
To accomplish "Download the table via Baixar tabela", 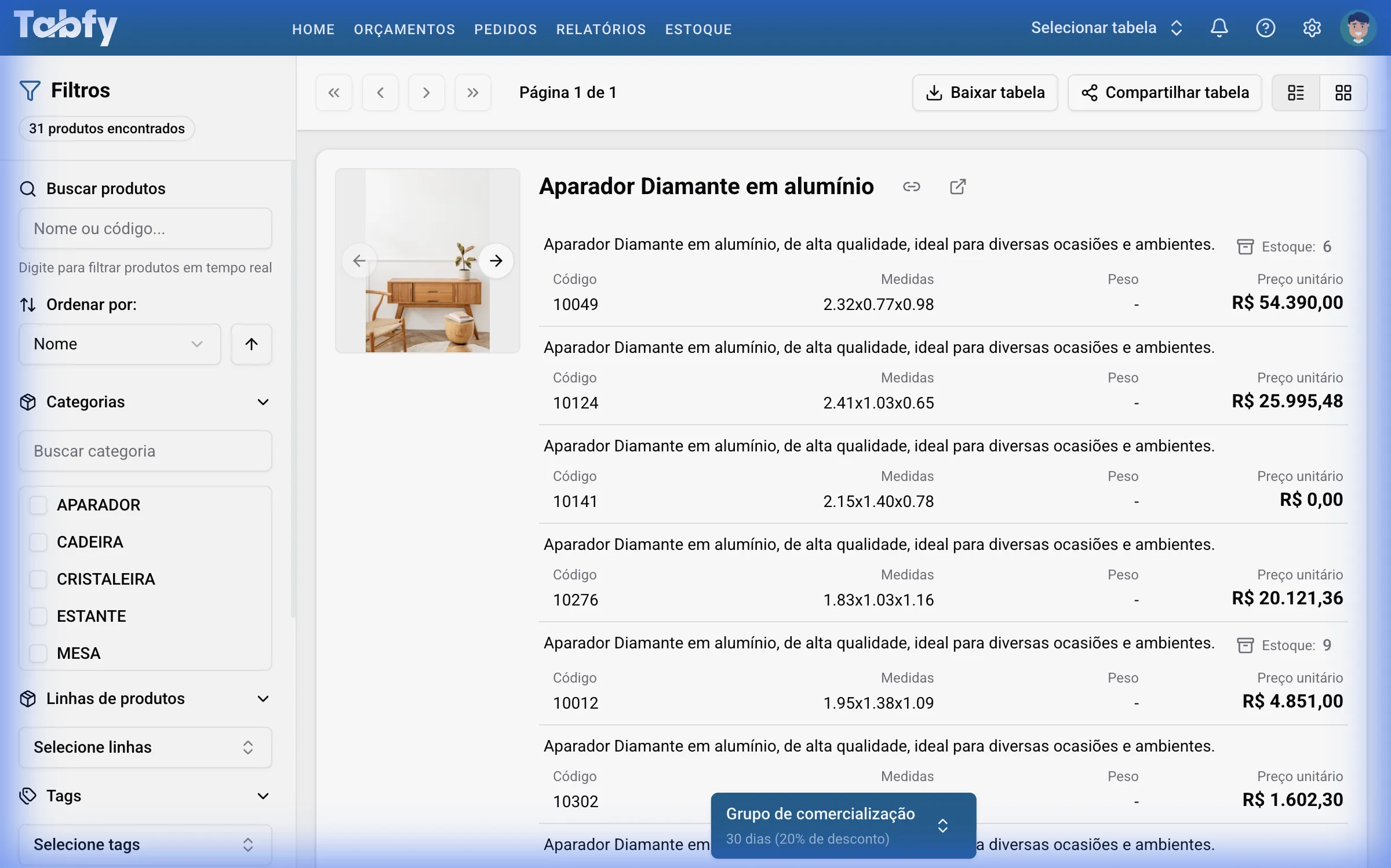I will coord(984,92).
